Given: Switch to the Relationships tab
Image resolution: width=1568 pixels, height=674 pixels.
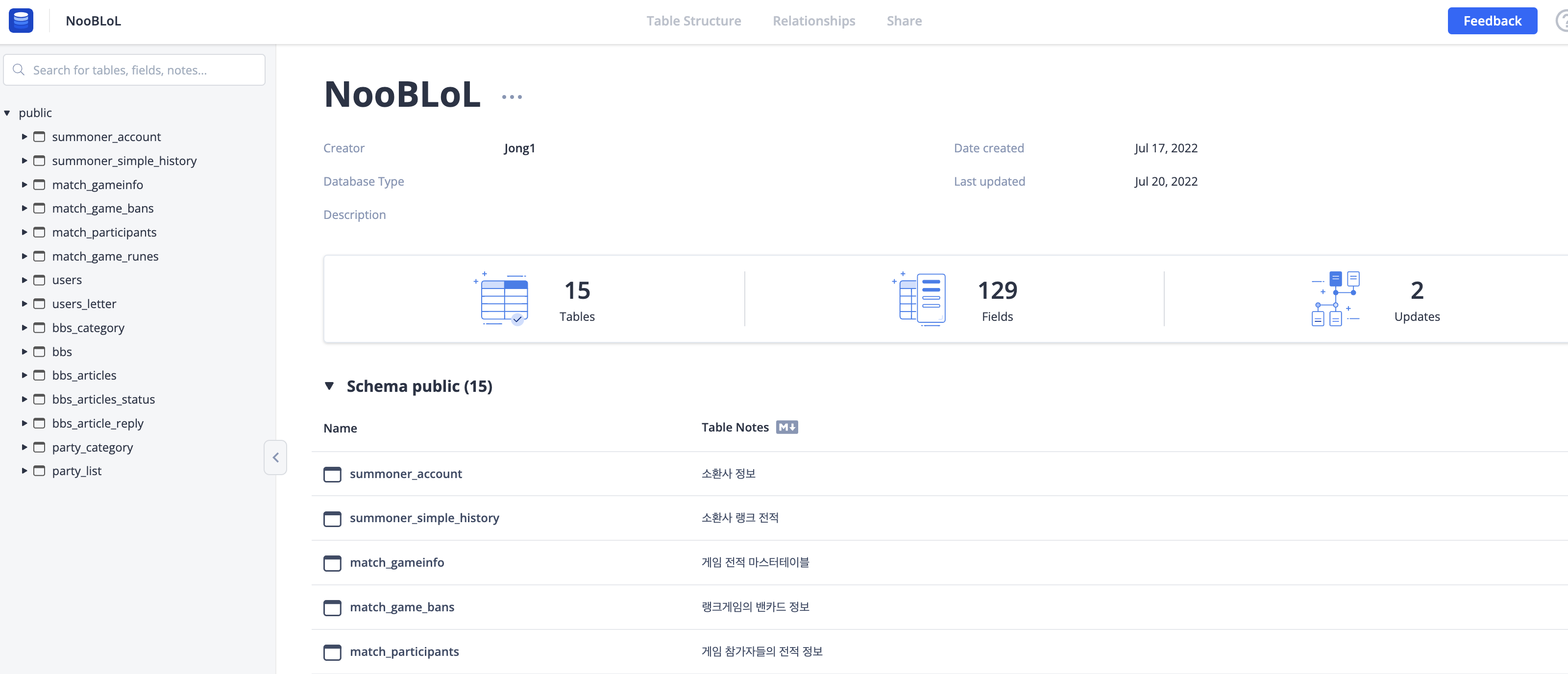Looking at the screenshot, I should coord(813,21).
